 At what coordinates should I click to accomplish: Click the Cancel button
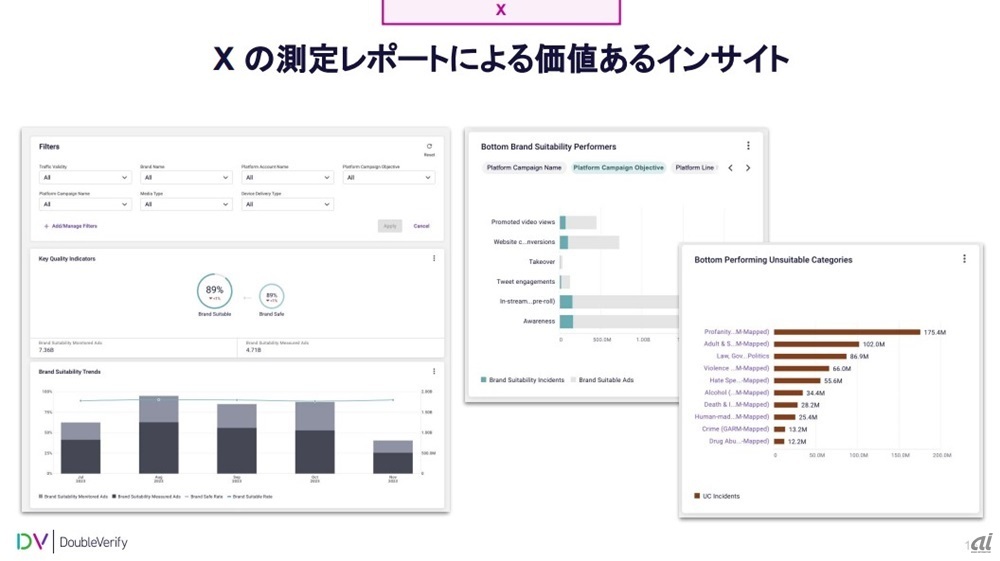[x=422, y=226]
